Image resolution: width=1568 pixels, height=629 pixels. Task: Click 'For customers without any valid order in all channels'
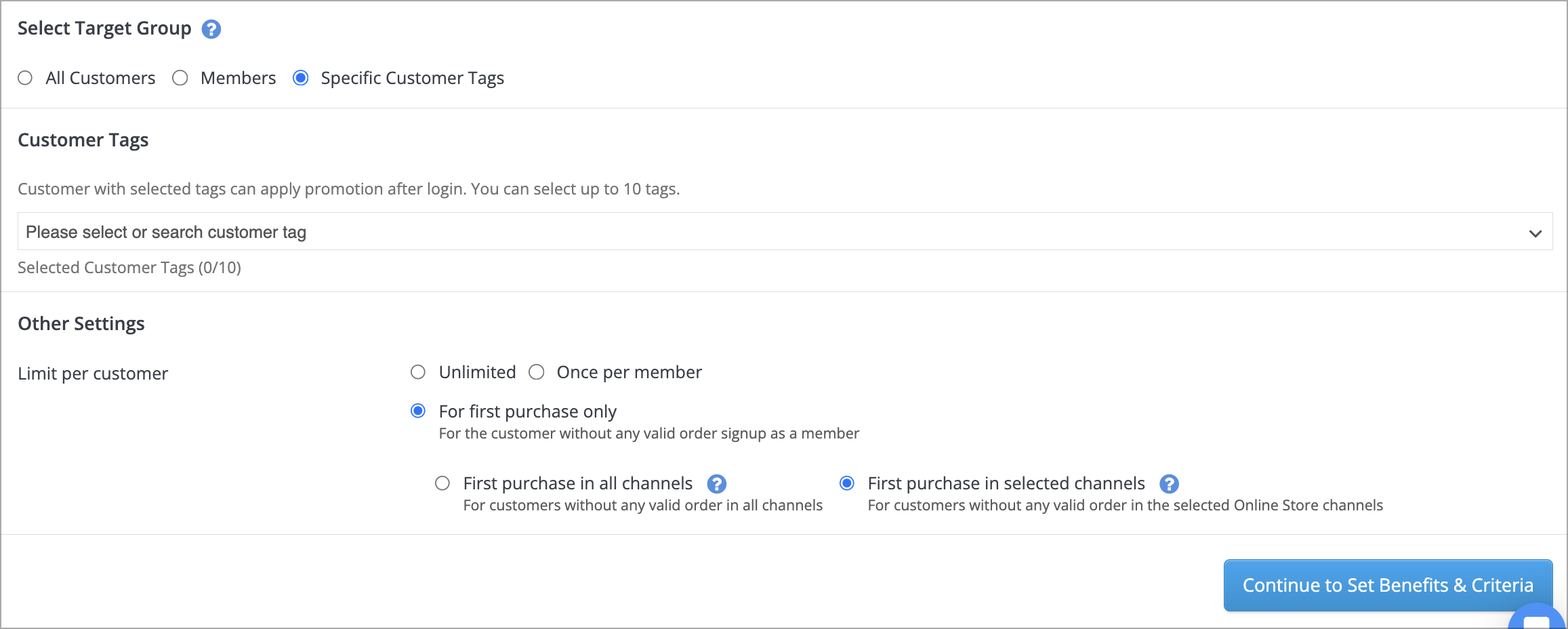pos(643,506)
